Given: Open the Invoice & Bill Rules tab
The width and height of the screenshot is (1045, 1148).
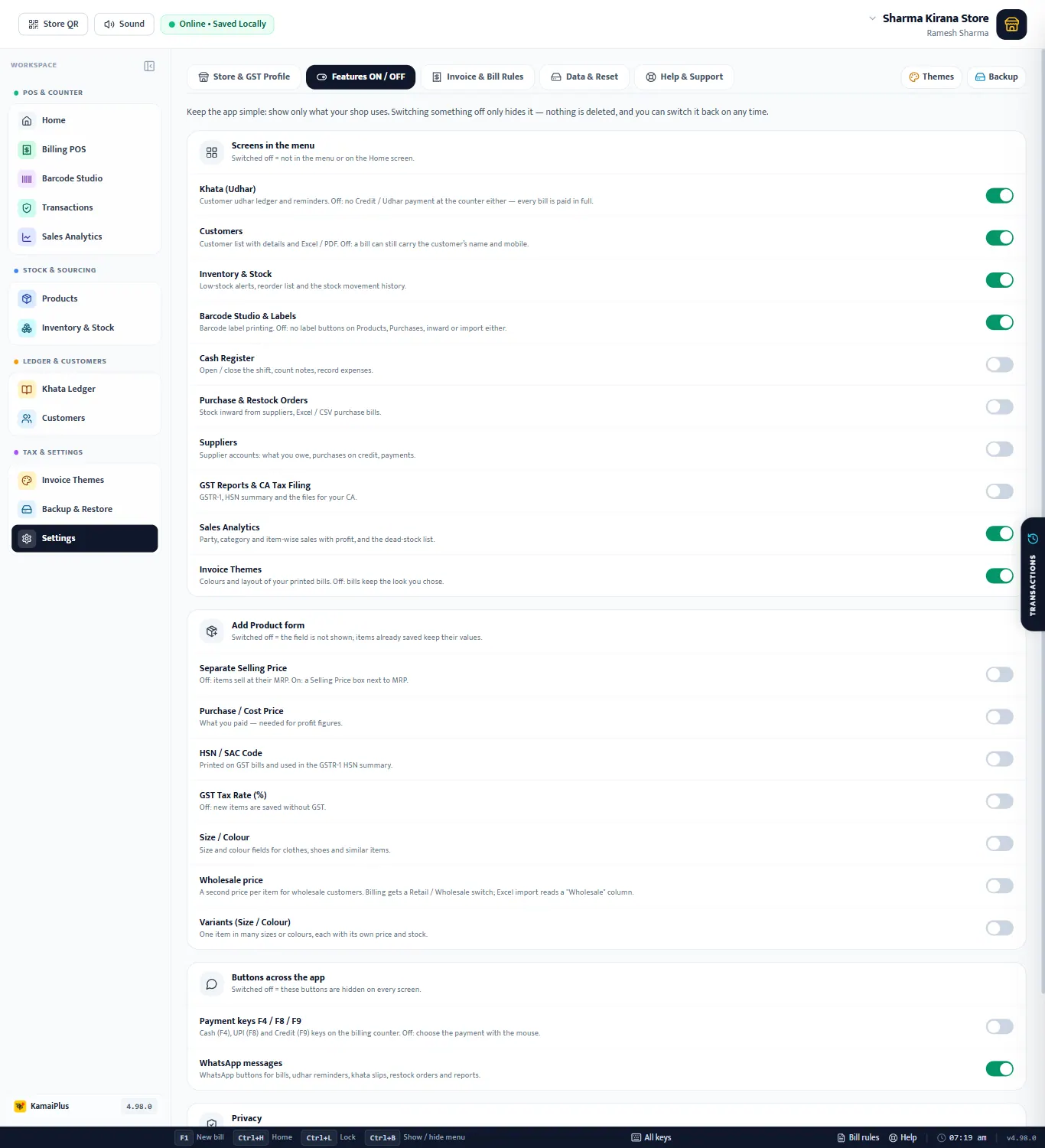Looking at the screenshot, I should (x=477, y=77).
